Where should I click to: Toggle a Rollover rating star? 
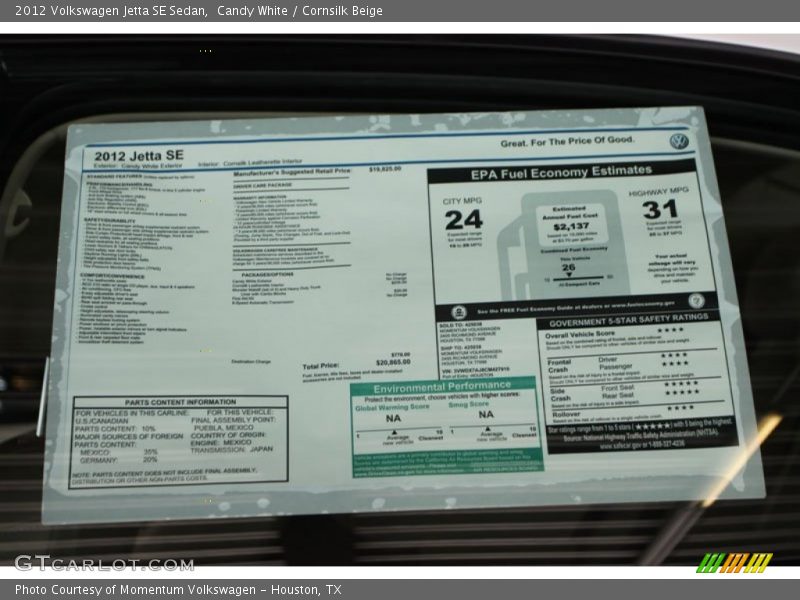tap(680, 407)
